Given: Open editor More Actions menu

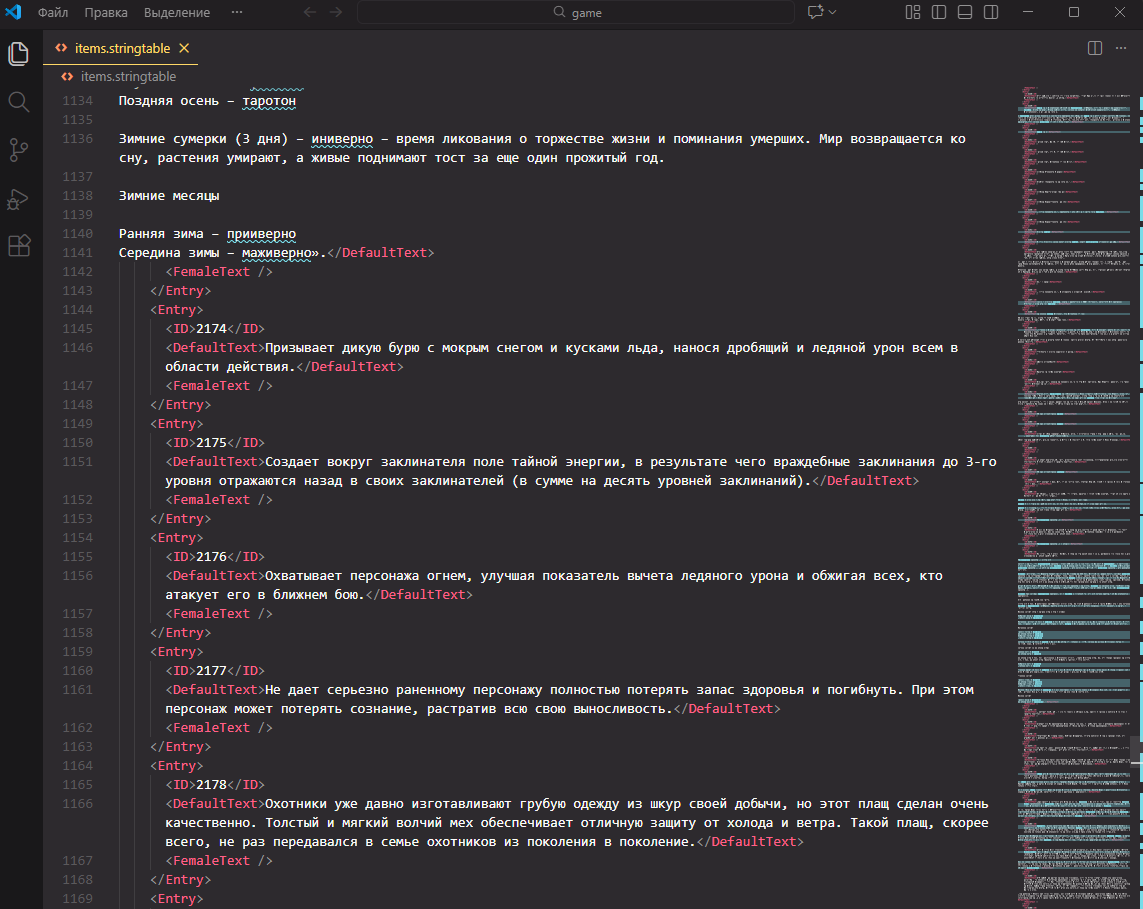Looking at the screenshot, I should pos(1121,48).
